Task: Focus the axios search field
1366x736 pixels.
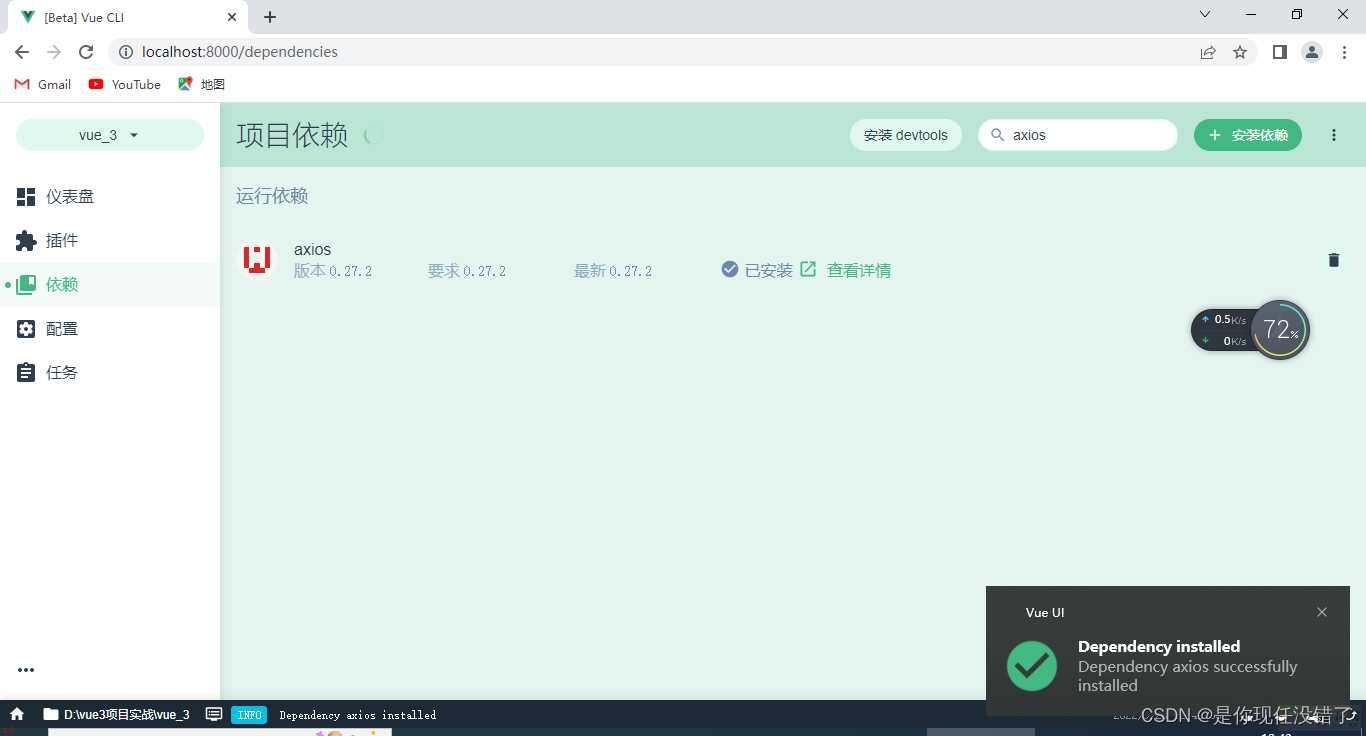Action: 1078,135
